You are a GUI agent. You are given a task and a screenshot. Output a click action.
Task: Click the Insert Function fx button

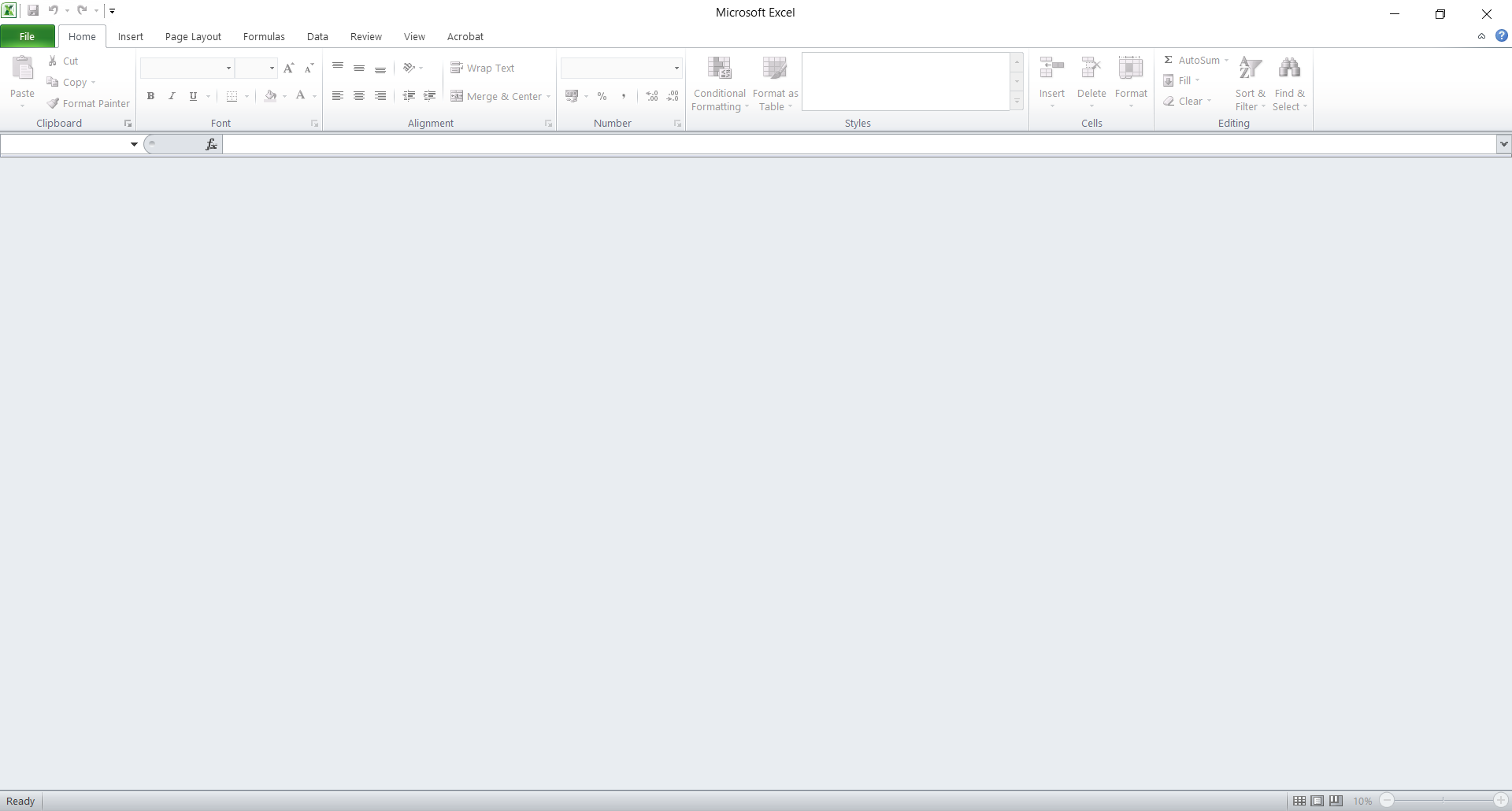(211, 144)
